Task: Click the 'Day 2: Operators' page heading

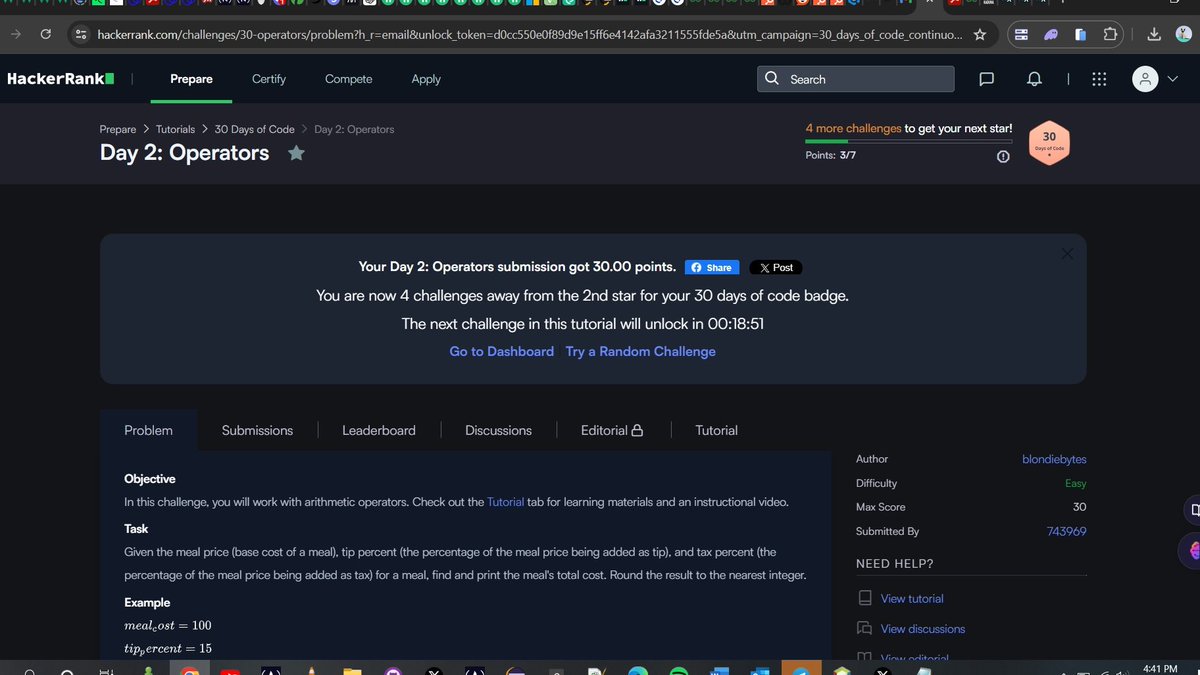Action: [x=185, y=153]
